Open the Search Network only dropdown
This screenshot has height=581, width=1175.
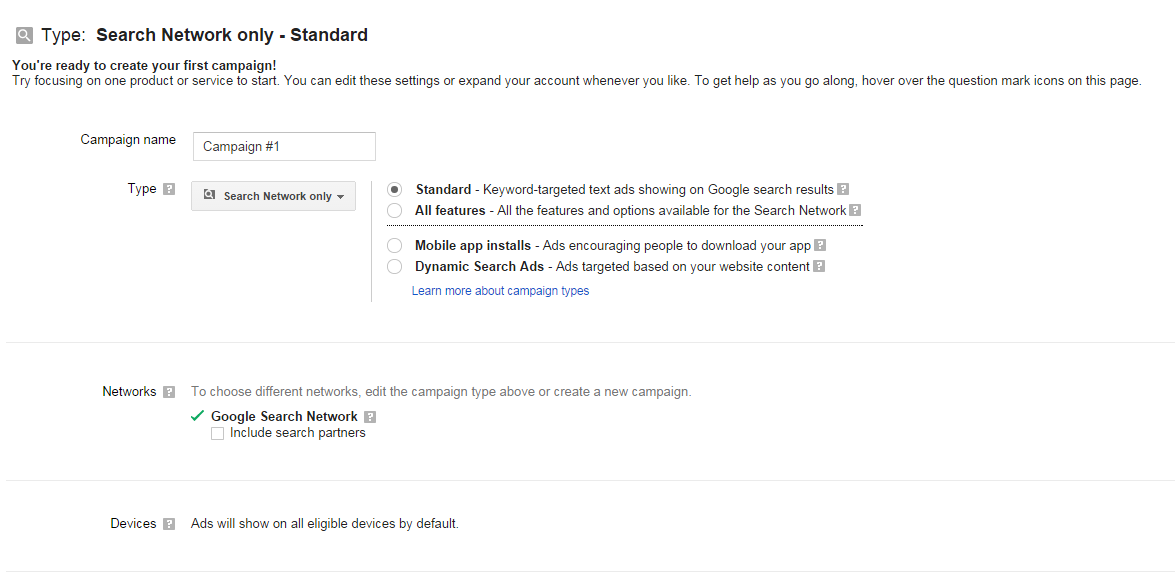point(274,196)
